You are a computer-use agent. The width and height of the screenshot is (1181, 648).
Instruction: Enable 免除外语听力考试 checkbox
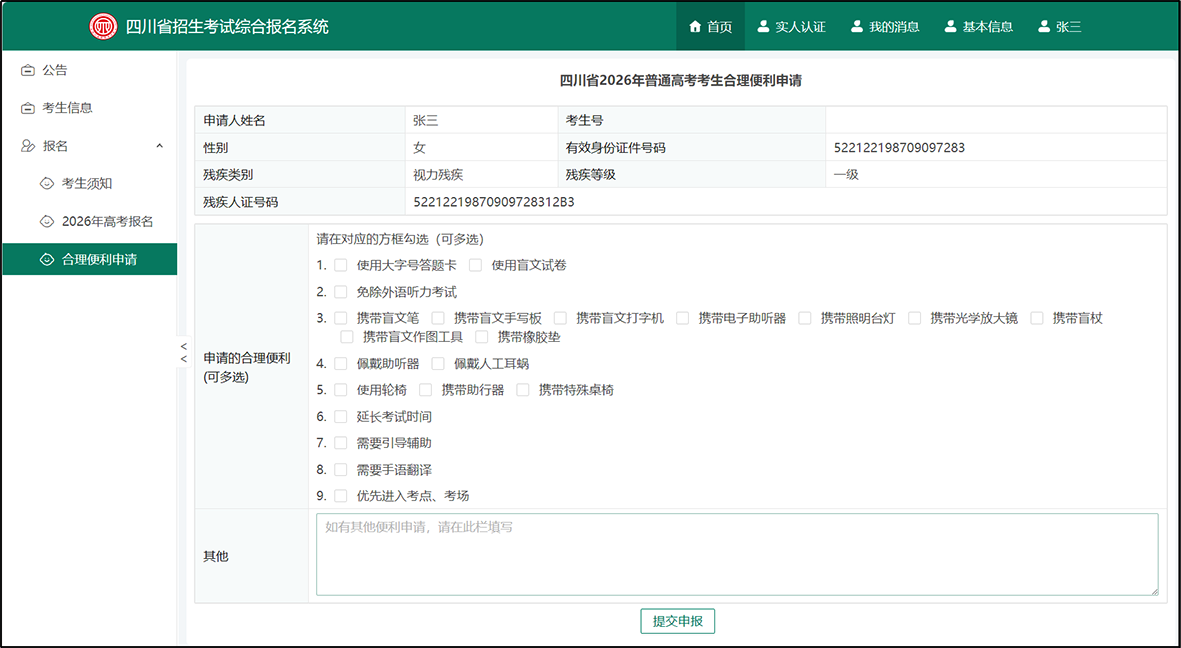340,291
